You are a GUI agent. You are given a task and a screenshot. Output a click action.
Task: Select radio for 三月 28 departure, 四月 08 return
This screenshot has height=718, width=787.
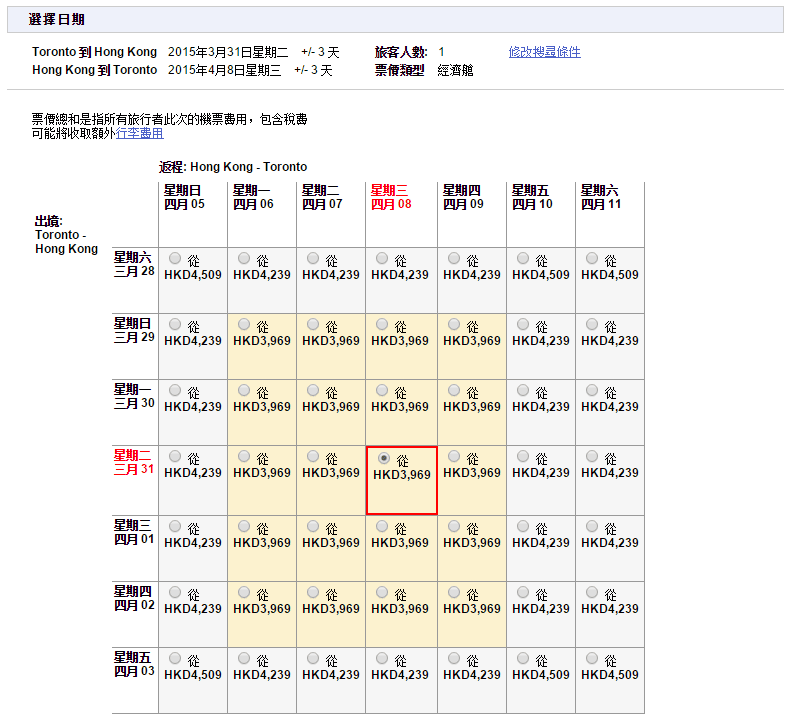[383, 259]
